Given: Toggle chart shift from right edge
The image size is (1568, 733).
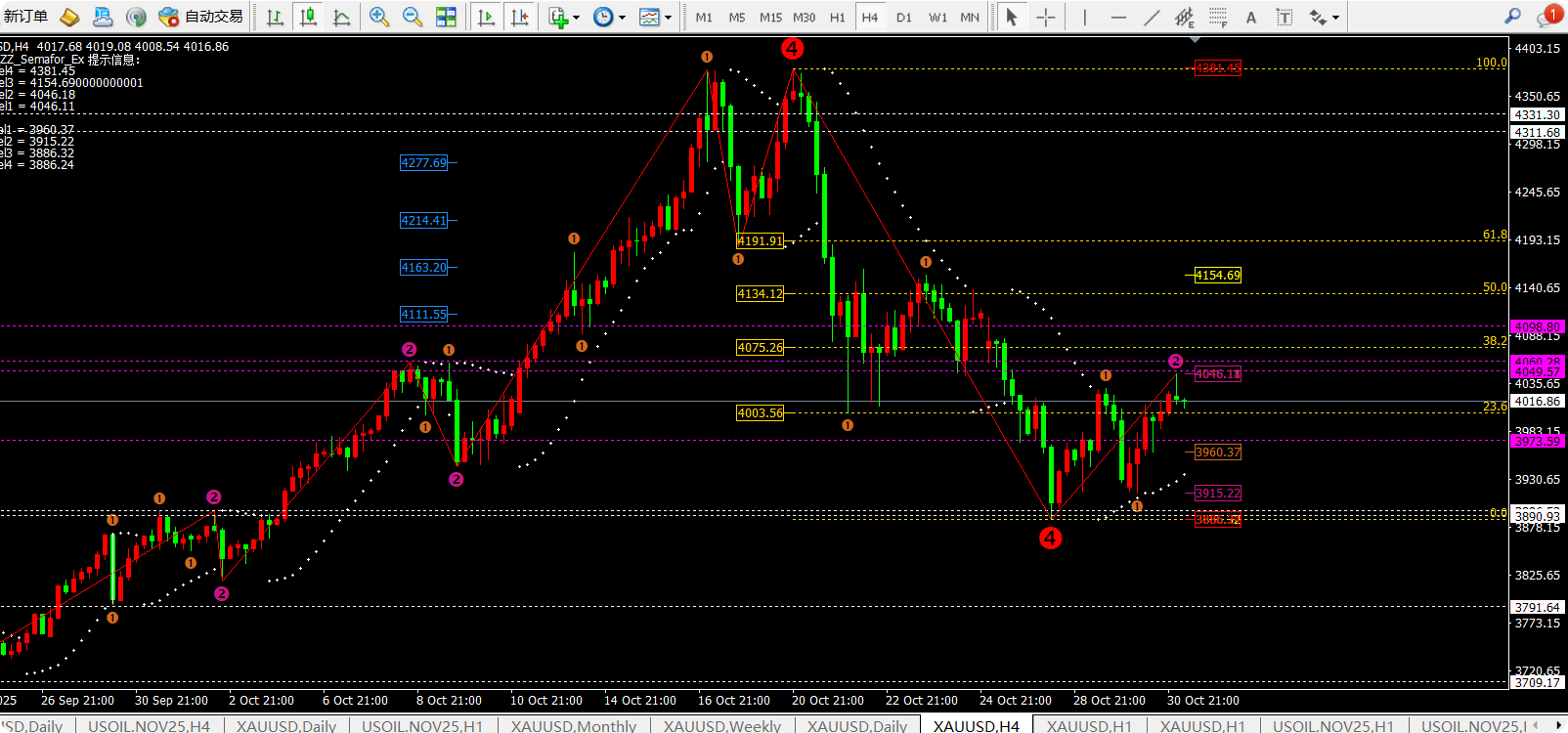Looking at the screenshot, I should (519, 17).
